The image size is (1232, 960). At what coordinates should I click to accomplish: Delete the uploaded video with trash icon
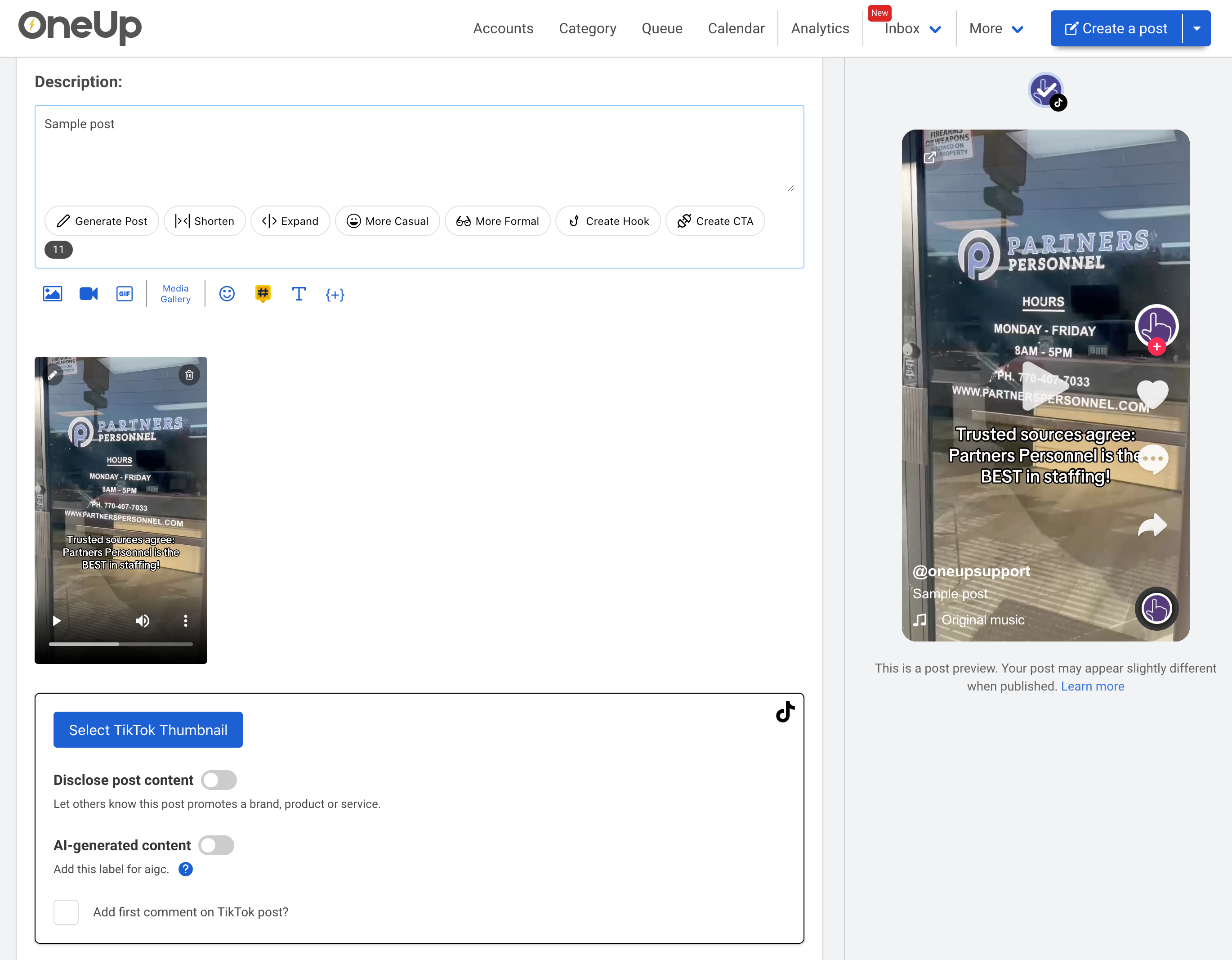pyautogui.click(x=189, y=375)
